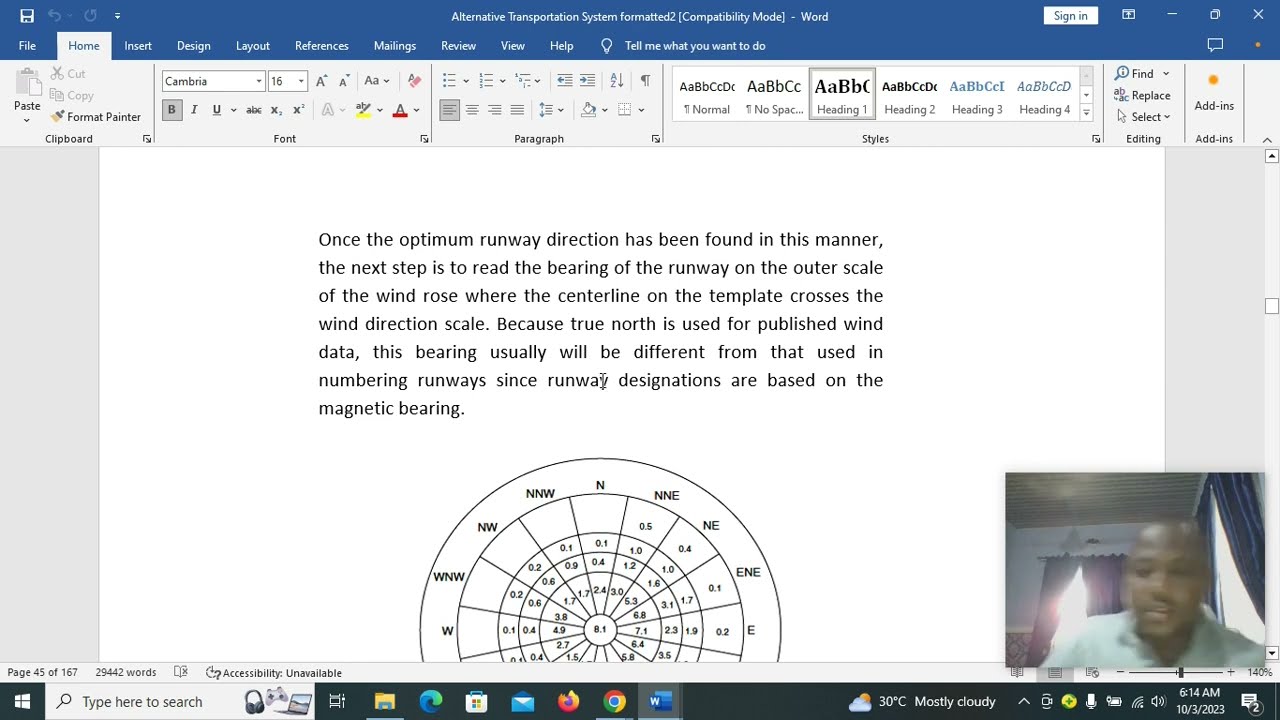
Task: Click the Grow Font icon
Action: point(321,81)
